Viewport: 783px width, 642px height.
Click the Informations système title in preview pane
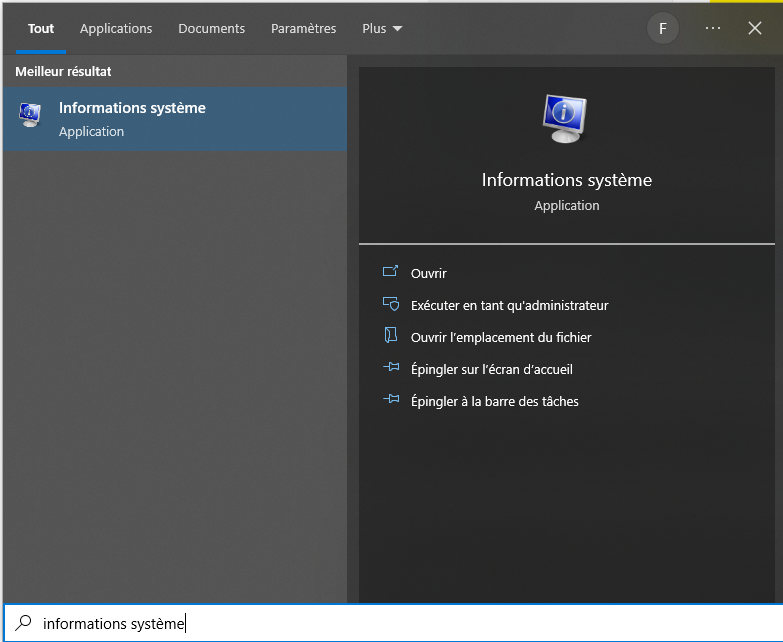[x=566, y=180]
